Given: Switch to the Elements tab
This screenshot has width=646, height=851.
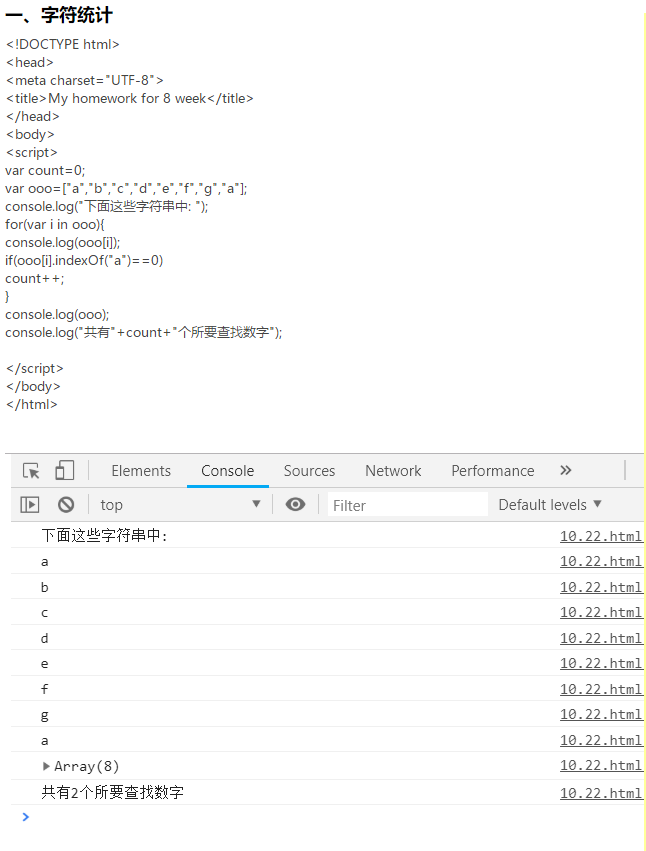Looking at the screenshot, I should [x=141, y=471].
